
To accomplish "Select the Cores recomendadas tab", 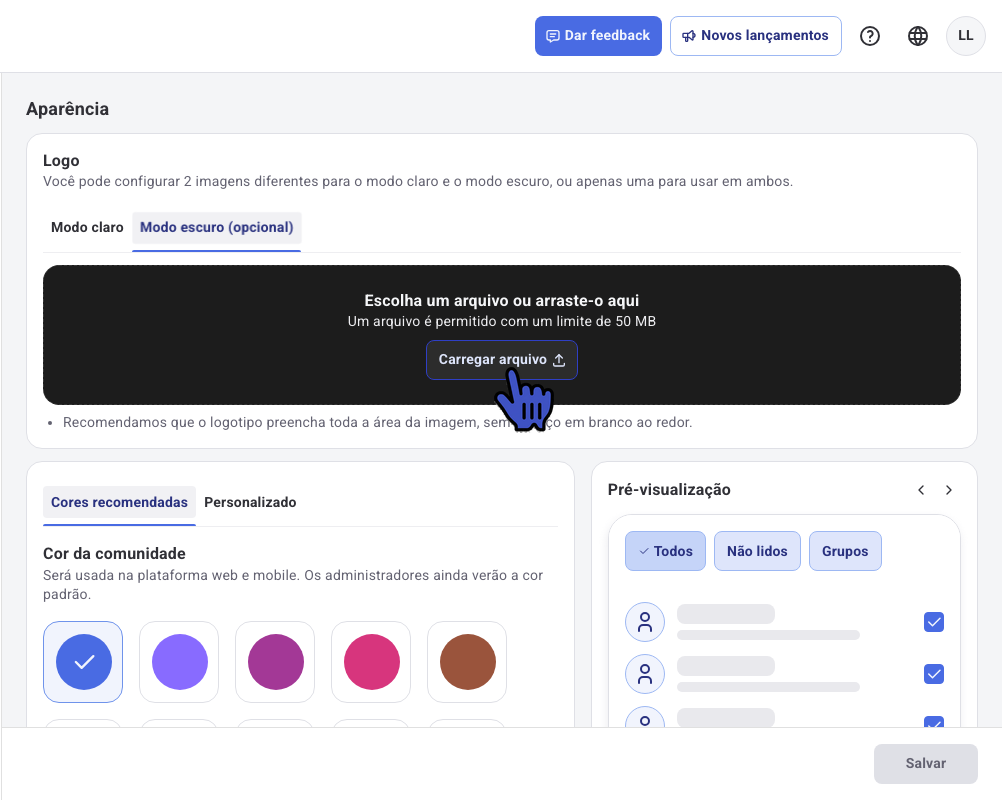I will pos(119,502).
